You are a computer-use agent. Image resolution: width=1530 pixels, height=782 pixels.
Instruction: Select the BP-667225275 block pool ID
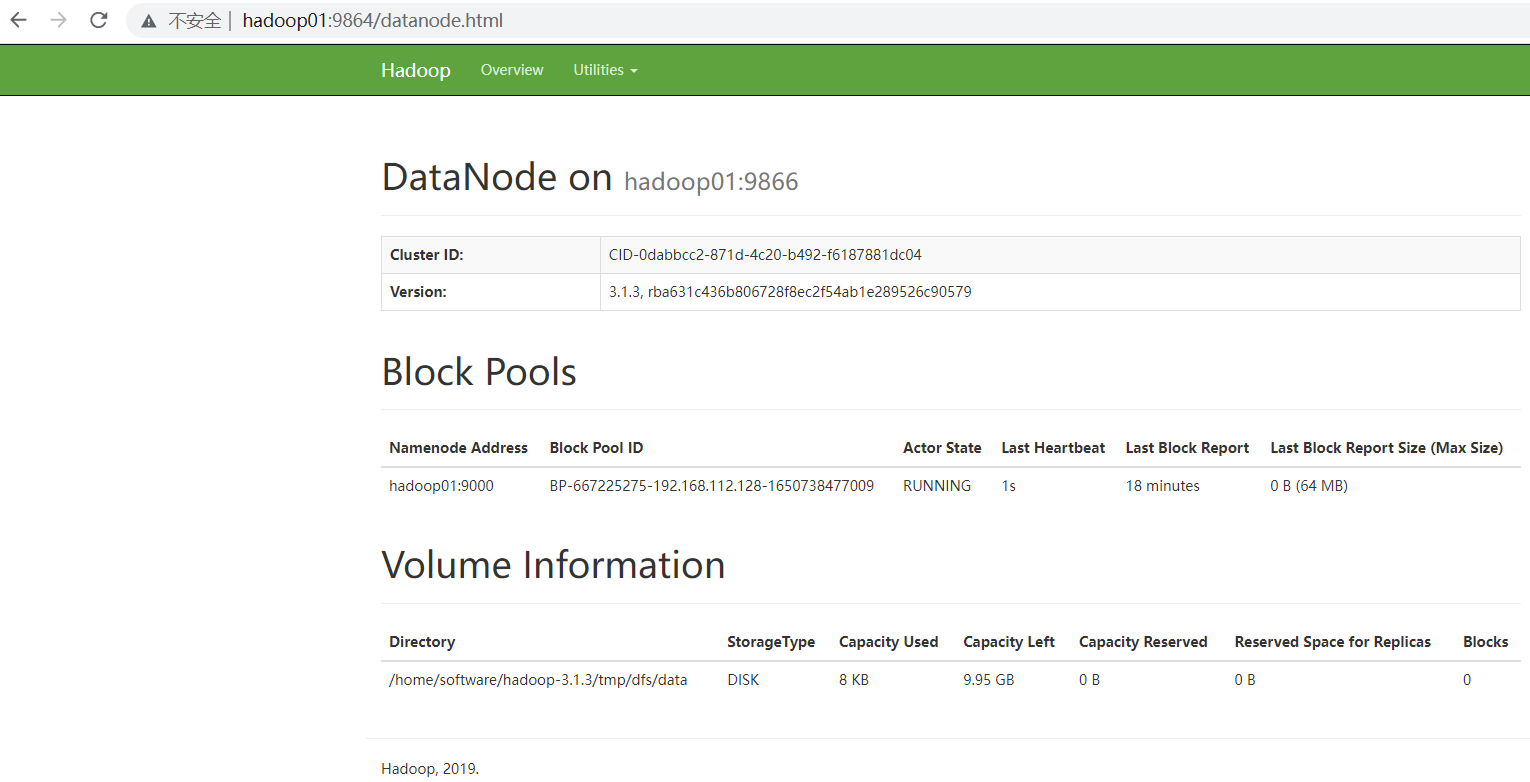[712, 486]
